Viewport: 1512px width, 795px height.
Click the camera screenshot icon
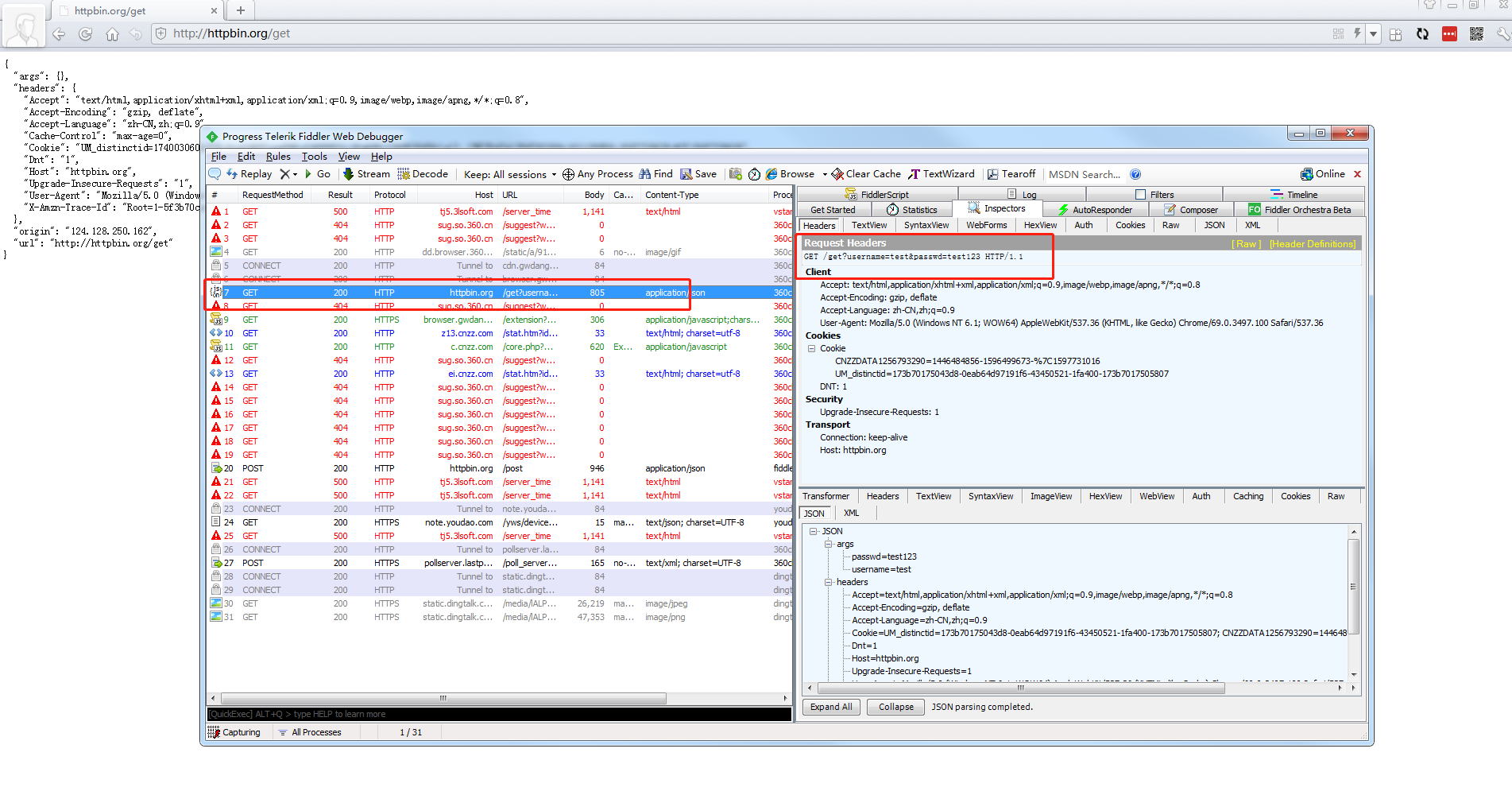point(736,174)
